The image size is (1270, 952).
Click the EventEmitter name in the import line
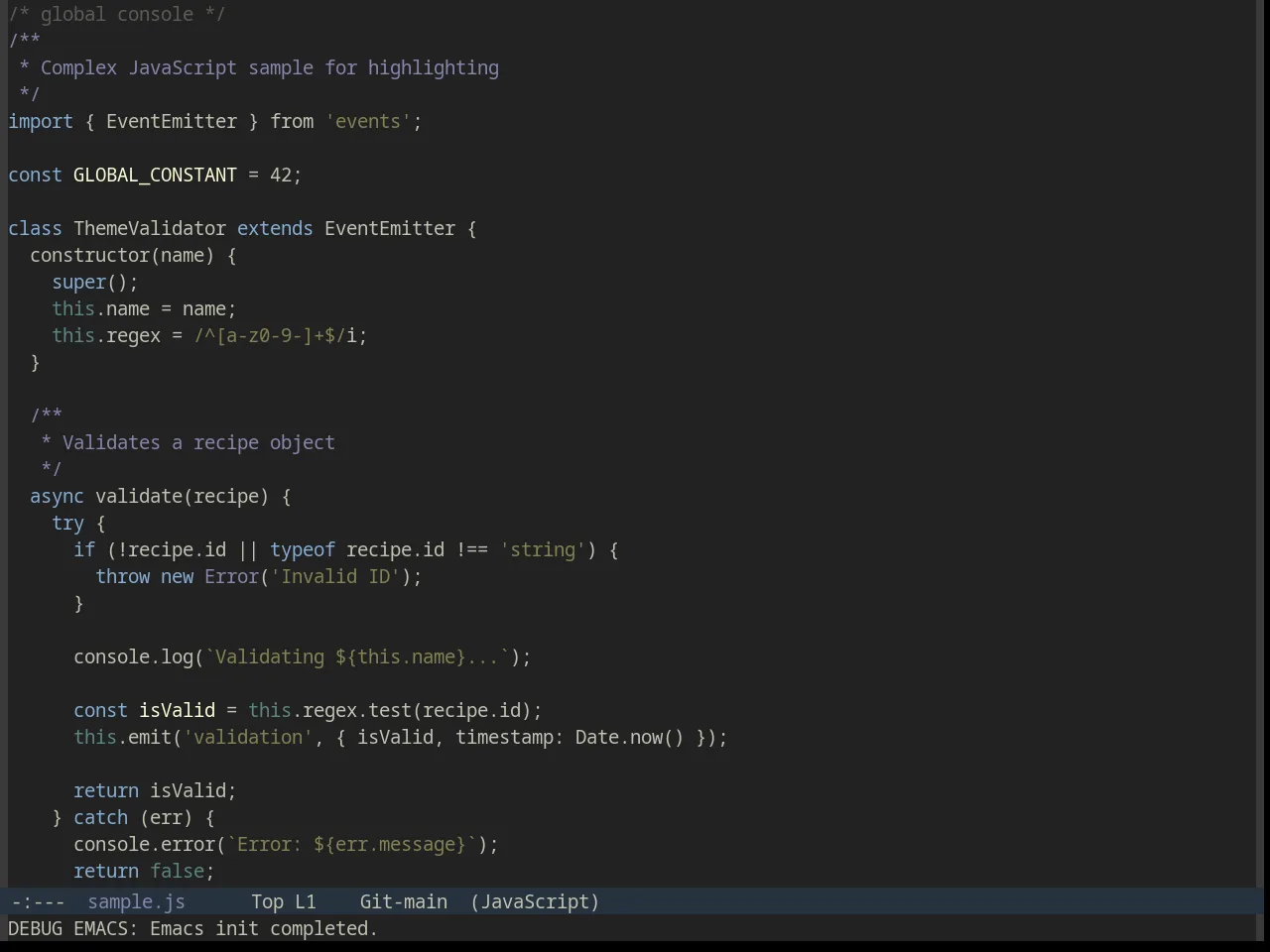tap(172, 121)
